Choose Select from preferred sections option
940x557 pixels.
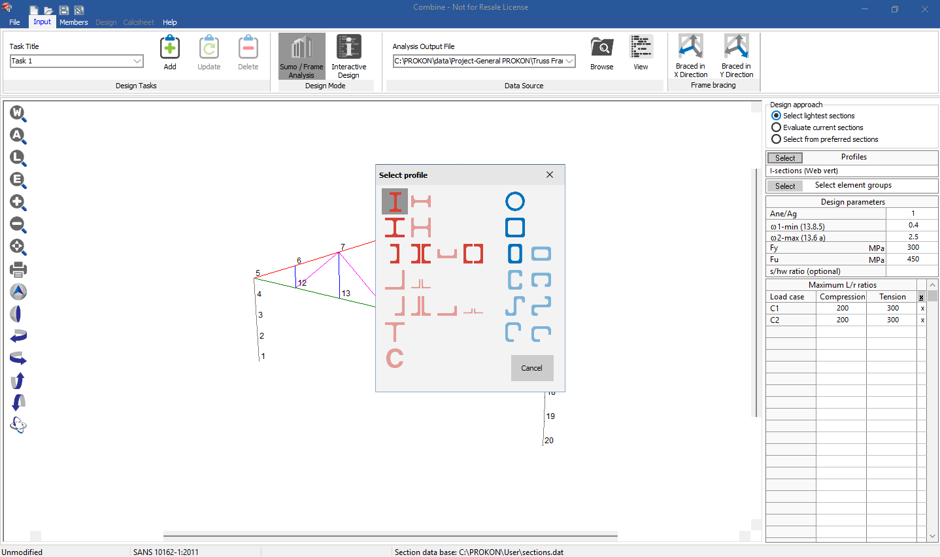(825, 139)
